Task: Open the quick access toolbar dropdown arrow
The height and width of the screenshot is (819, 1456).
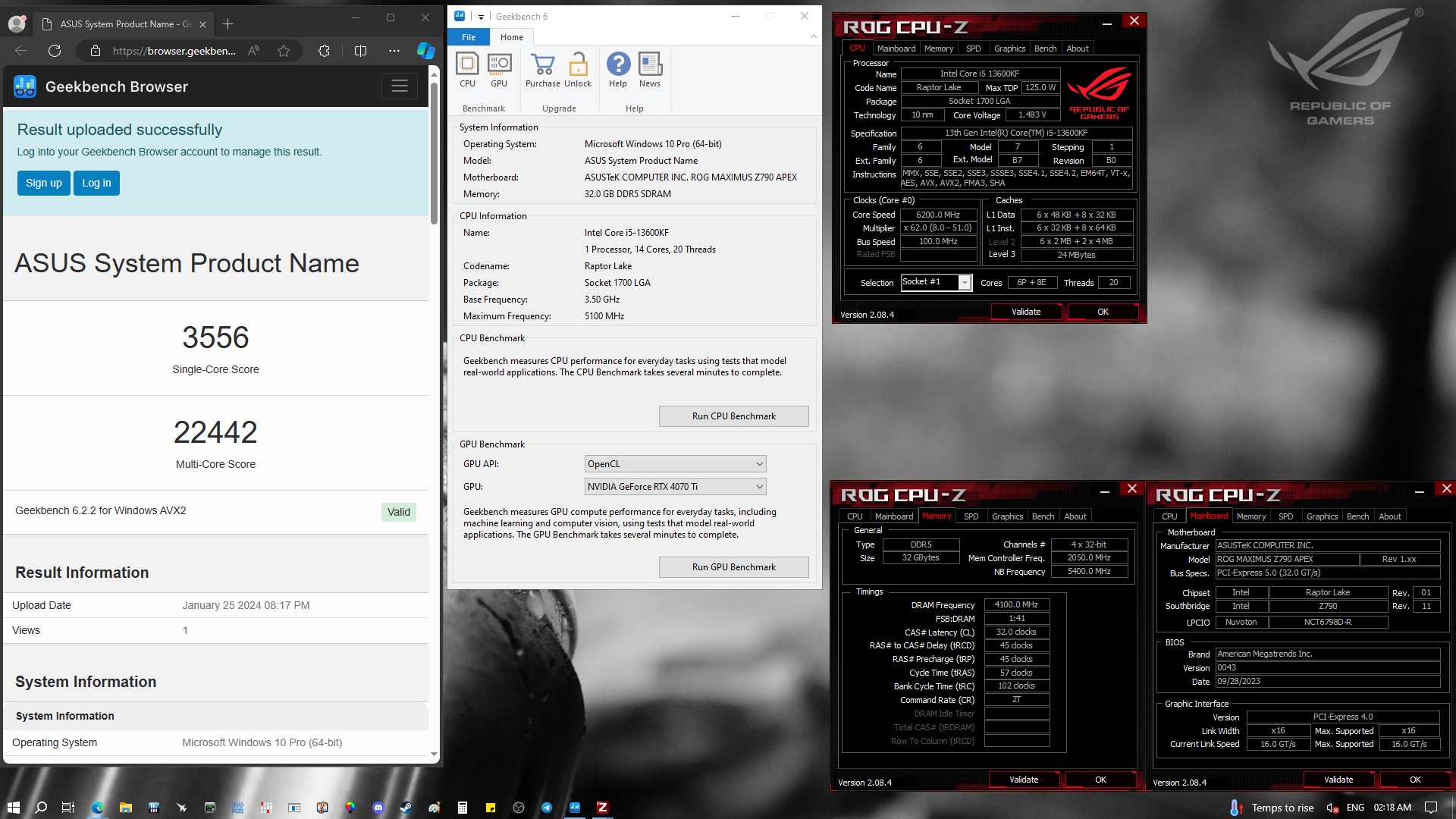Action: click(481, 17)
